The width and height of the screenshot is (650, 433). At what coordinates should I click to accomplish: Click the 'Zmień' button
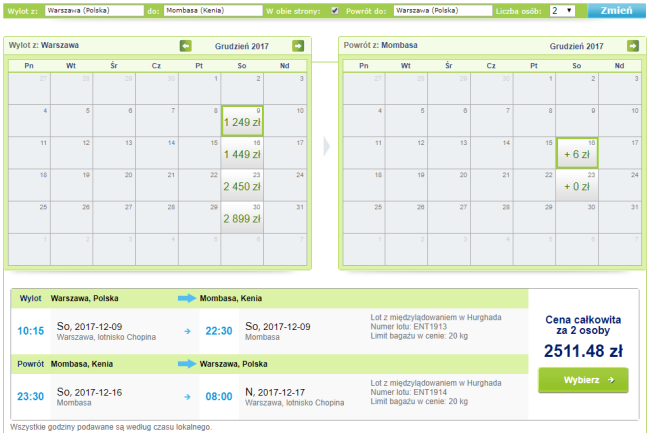point(616,10)
